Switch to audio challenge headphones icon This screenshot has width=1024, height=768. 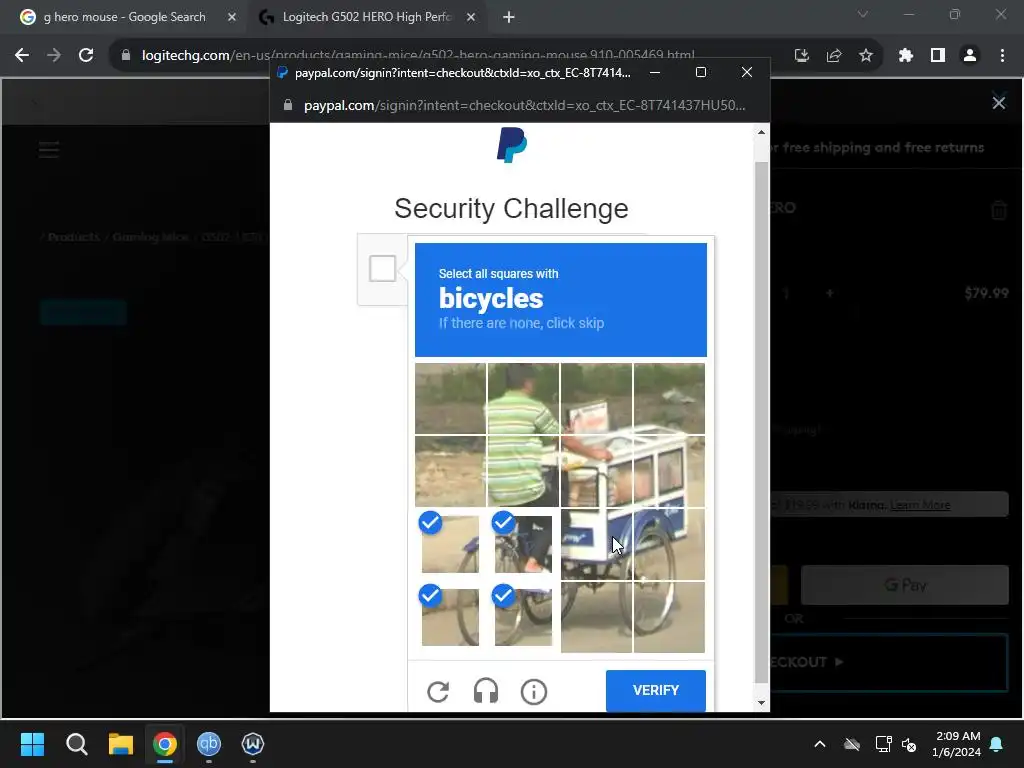click(486, 691)
